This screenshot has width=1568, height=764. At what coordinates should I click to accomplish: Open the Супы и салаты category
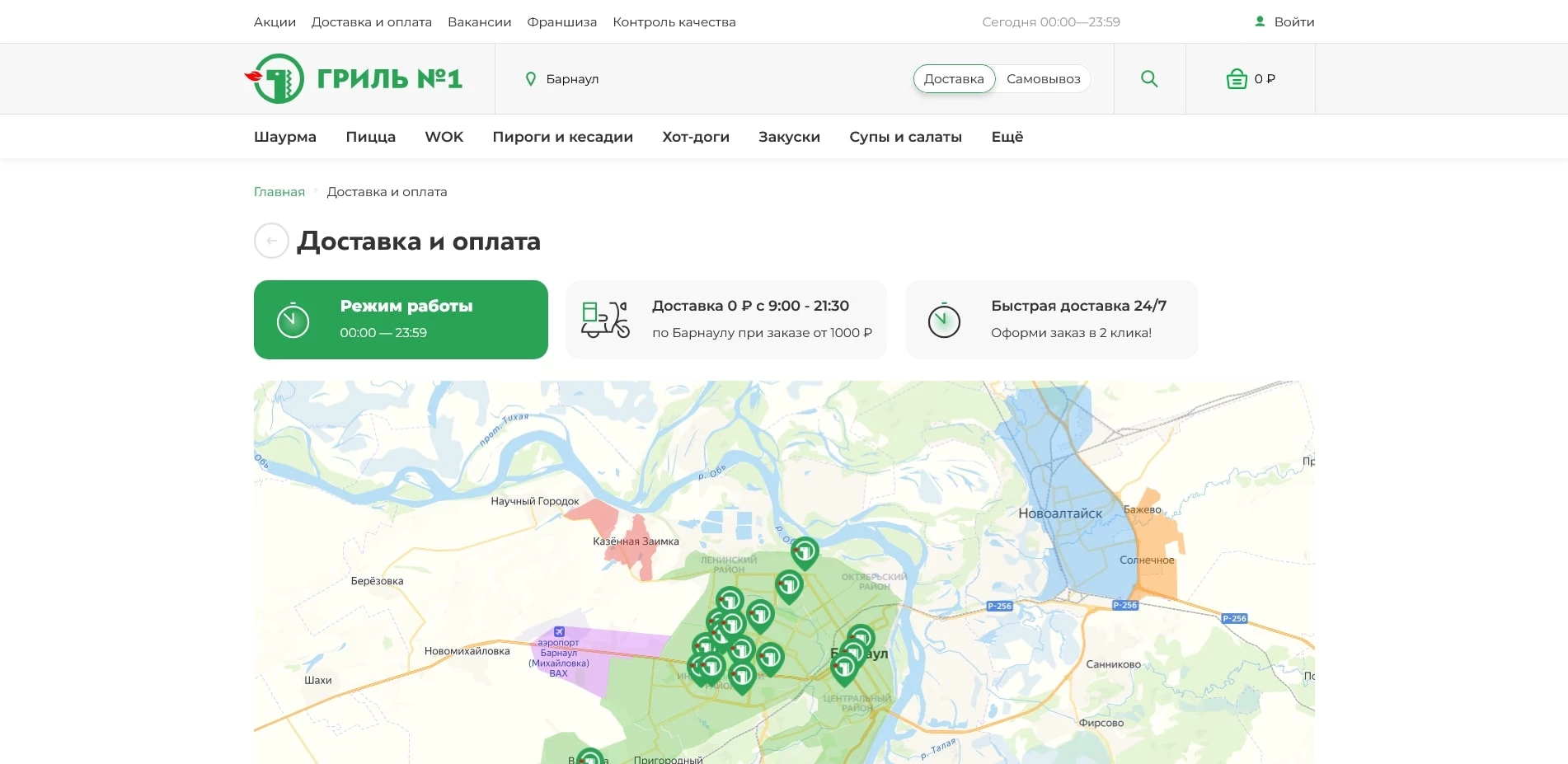coord(904,137)
